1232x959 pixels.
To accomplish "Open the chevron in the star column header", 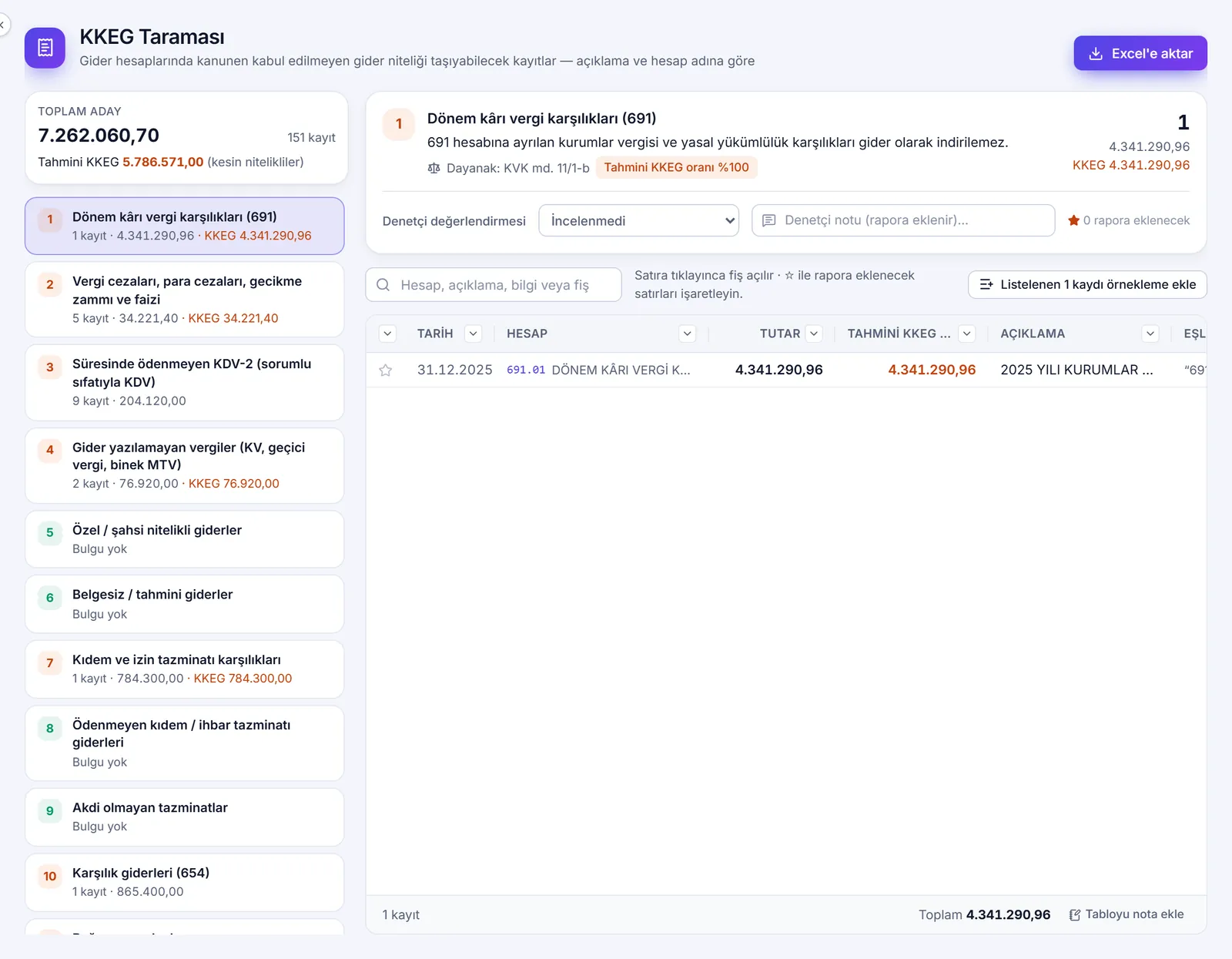I will [388, 334].
